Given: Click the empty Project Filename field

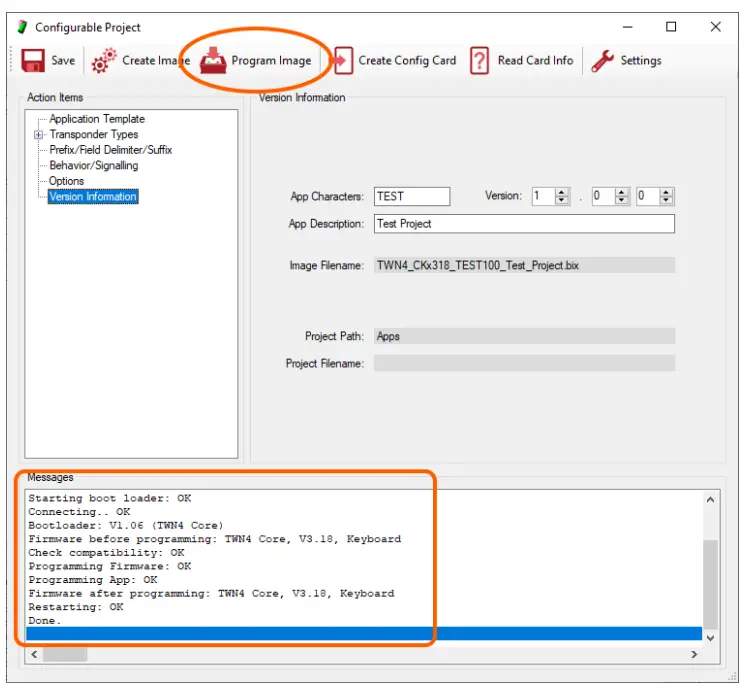Looking at the screenshot, I should click(524, 363).
